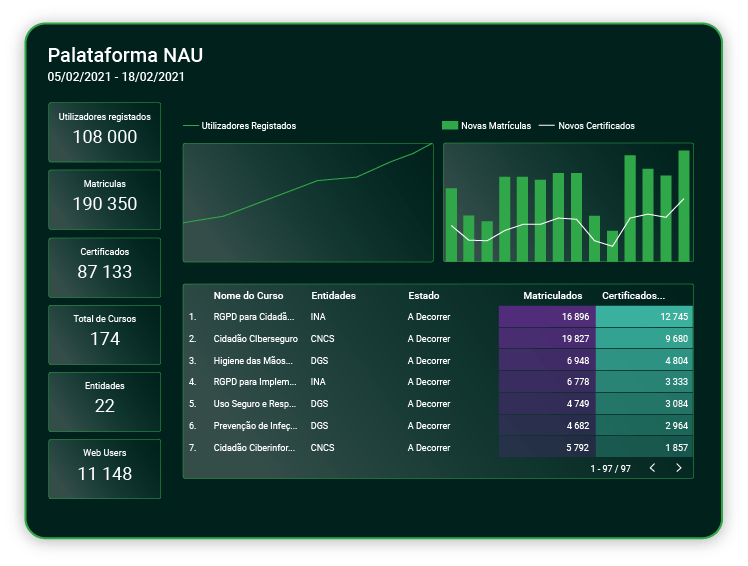The image size is (748, 566).
Task: Select the Entidades 22 card
Action: 104,402
